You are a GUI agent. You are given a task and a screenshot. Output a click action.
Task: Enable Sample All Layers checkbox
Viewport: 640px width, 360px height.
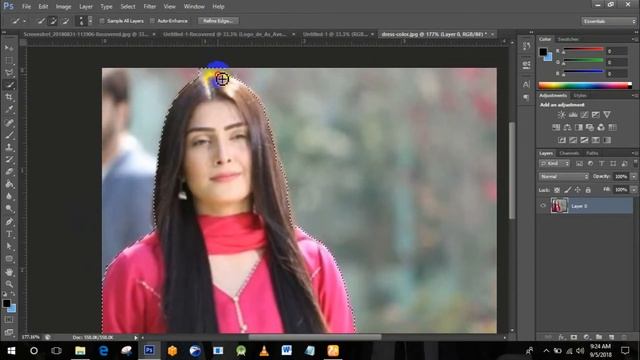pos(102,21)
